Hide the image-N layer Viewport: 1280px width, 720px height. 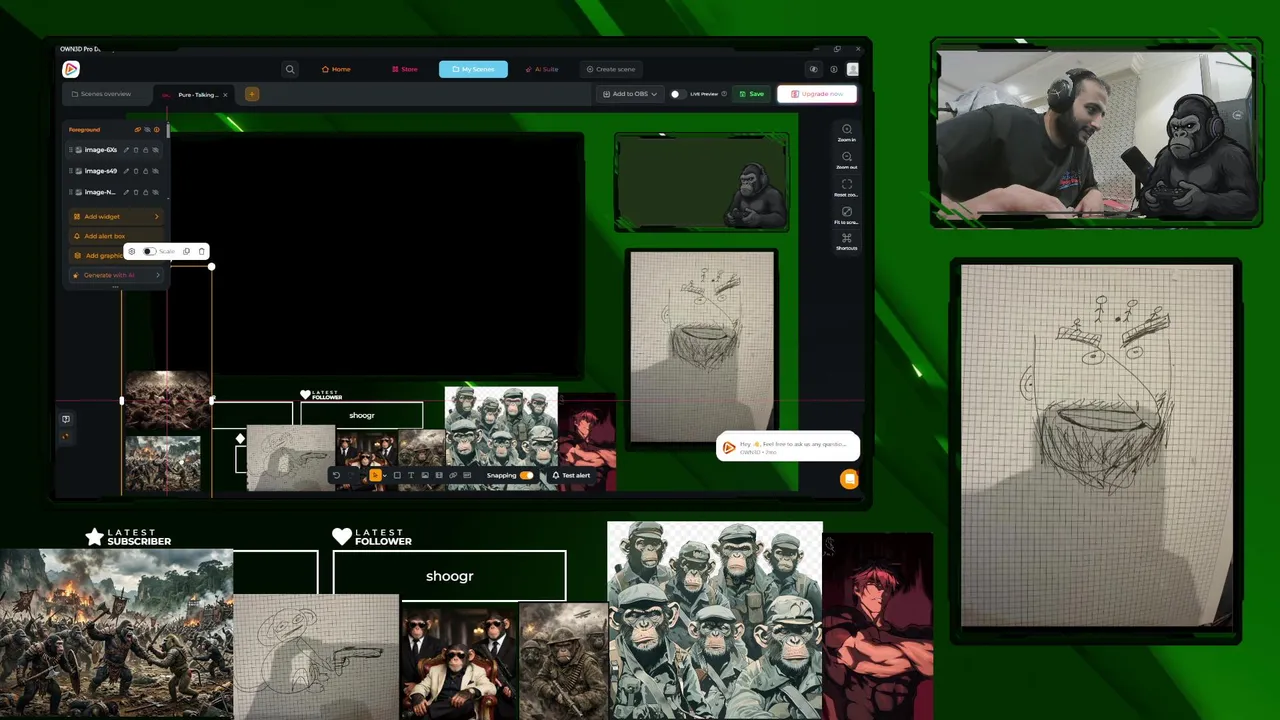point(155,192)
